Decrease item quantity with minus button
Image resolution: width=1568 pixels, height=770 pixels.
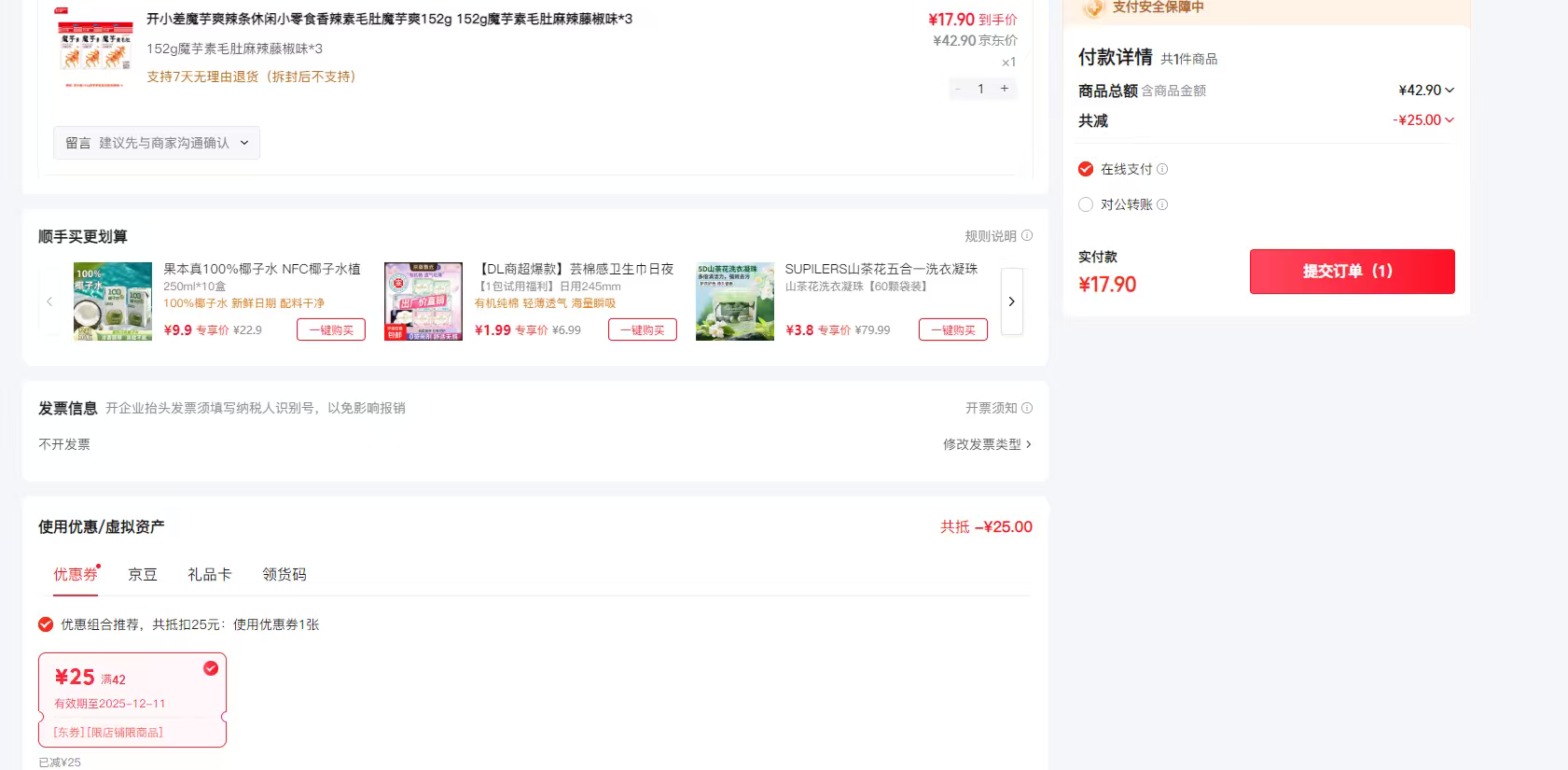[x=957, y=89]
